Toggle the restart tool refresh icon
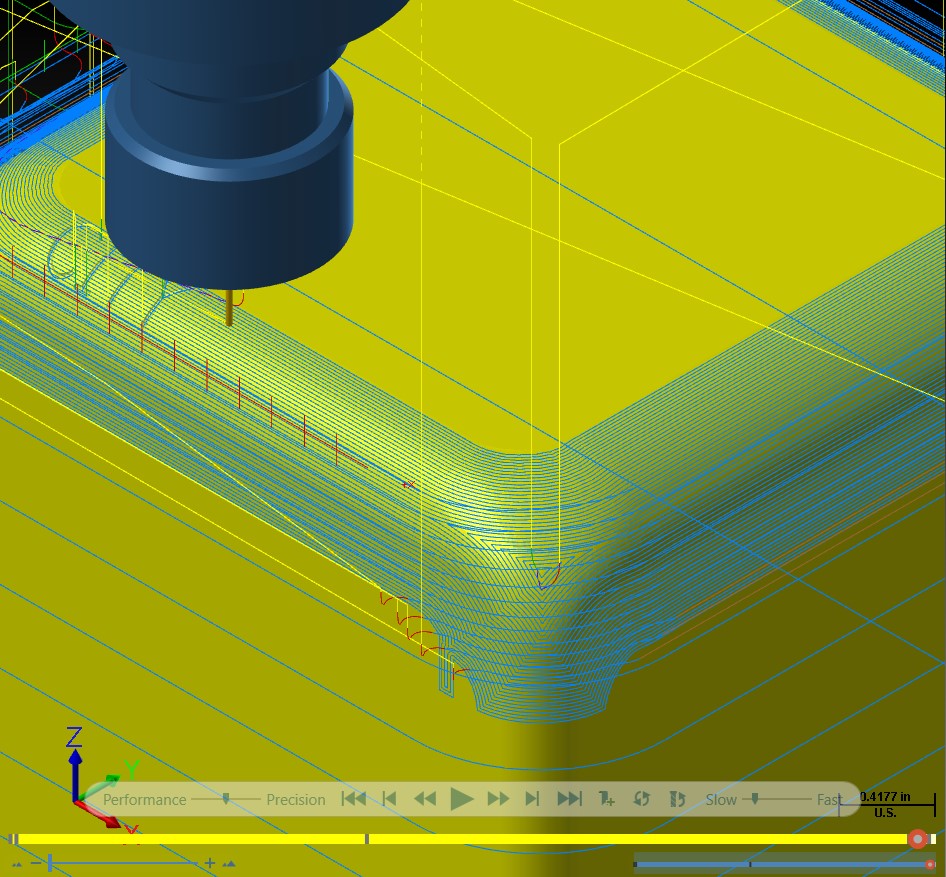 677,799
